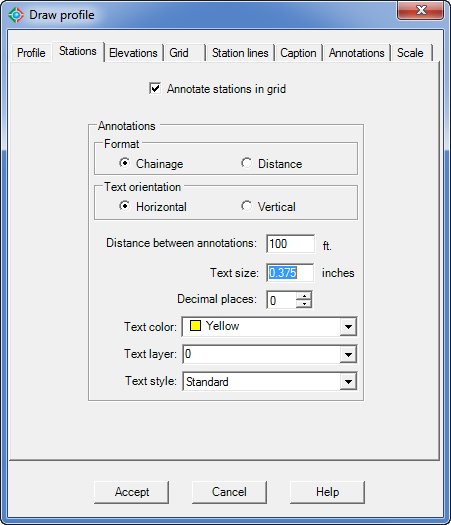Click the Accept button
The height and width of the screenshot is (525, 451).
pos(132,492)
